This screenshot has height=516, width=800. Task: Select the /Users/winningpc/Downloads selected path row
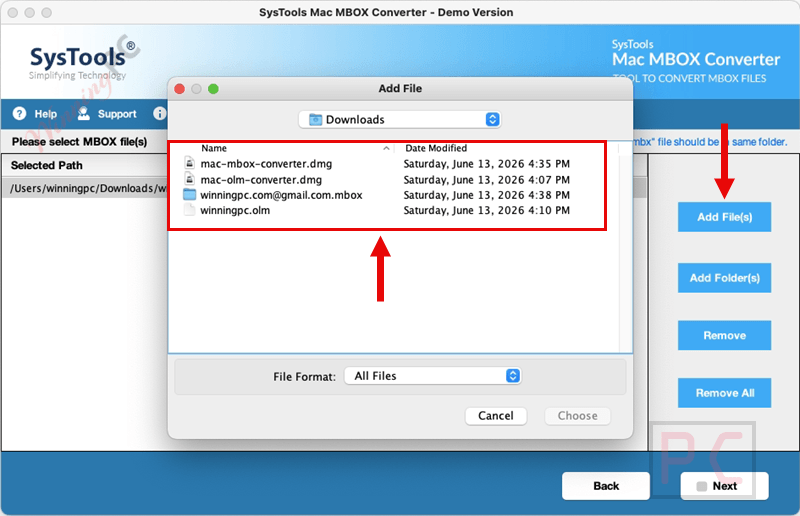click(85, 188)
